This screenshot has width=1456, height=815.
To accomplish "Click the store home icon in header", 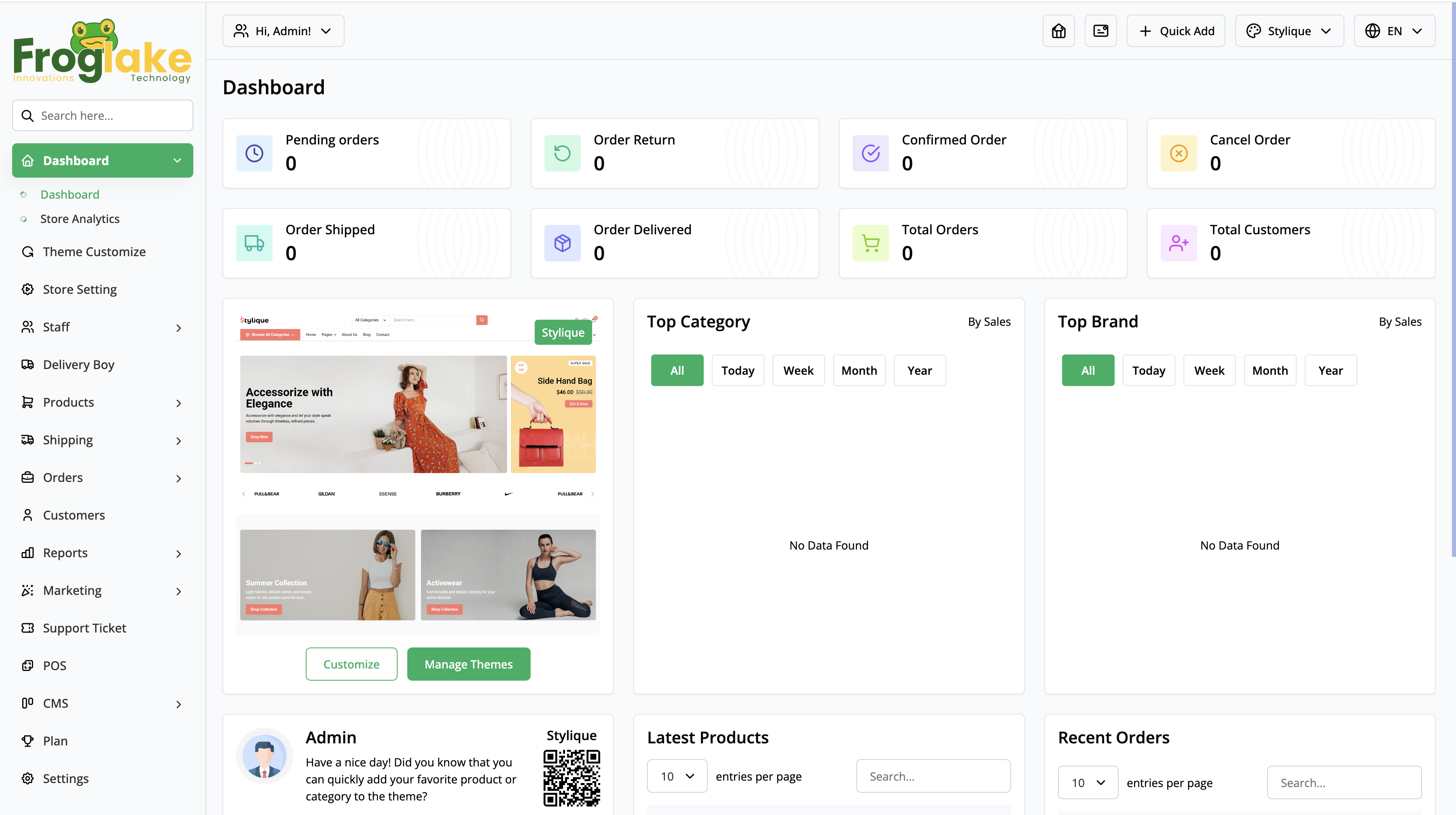I will [x=1058, y=31].
